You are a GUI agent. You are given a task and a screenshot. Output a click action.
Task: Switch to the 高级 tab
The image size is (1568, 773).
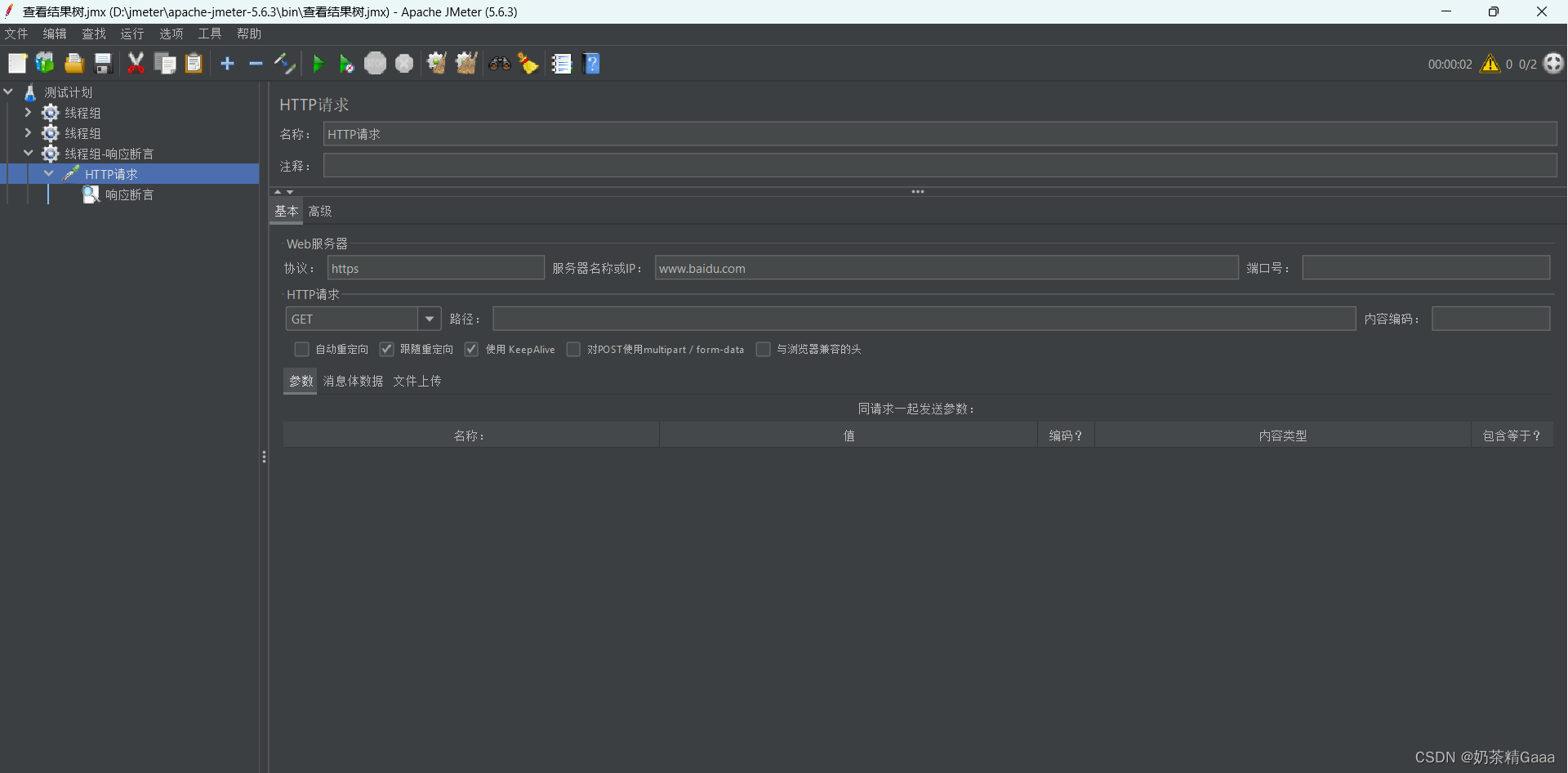tap(320, 211)
